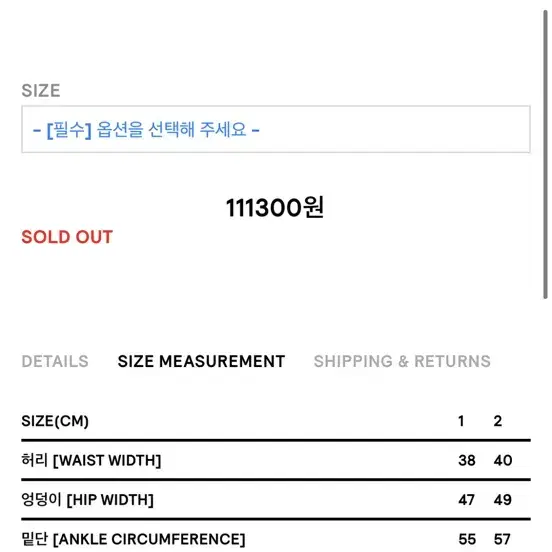The width and height of the screenshot is (552, 552).
Task: Click the SIZE heading label
Action: point(40,90)
